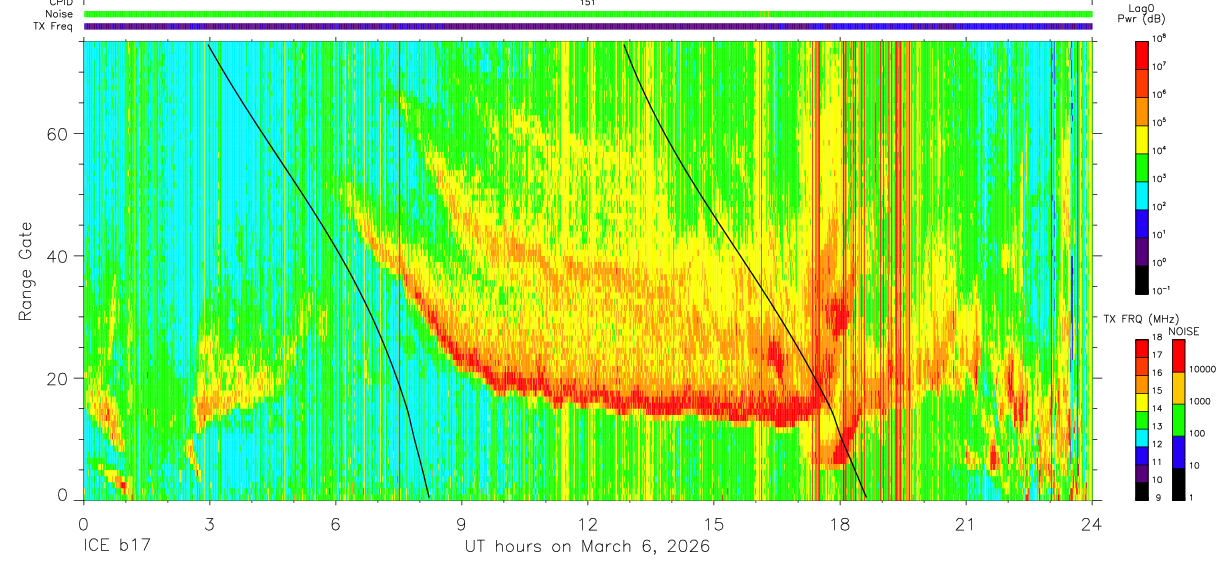Click the '100' label on NOISE colorbar
The image size is (1228, 567).
pyautogui.click(x=1198, y=434)
